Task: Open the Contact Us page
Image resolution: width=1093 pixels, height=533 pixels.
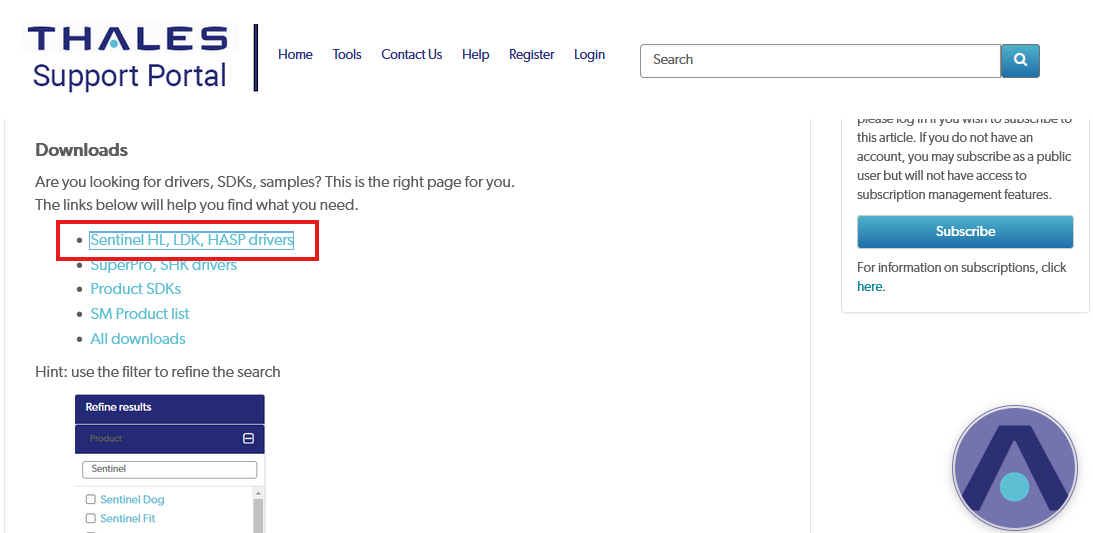Action: (411, 54)
